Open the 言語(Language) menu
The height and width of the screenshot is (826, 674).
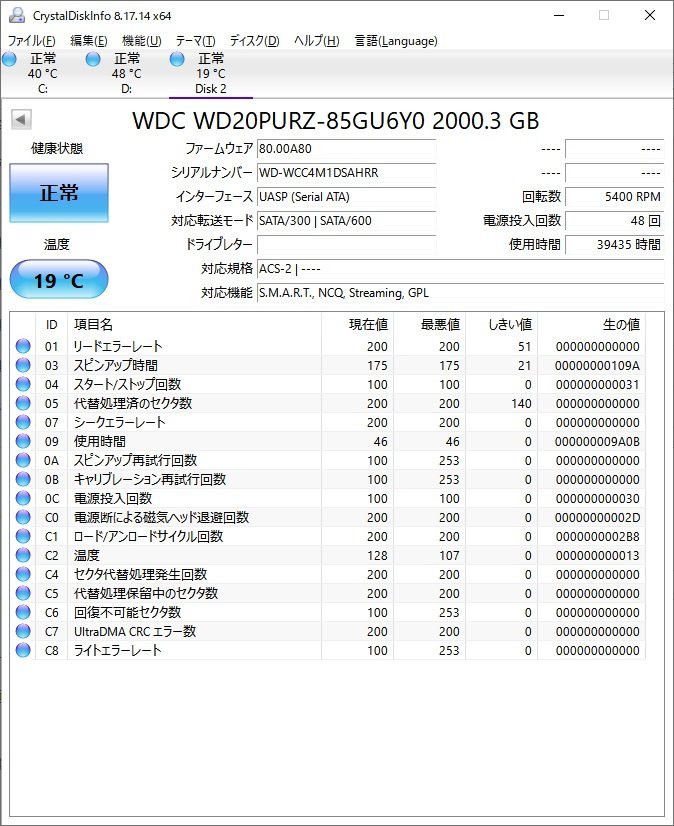point(396,41)
